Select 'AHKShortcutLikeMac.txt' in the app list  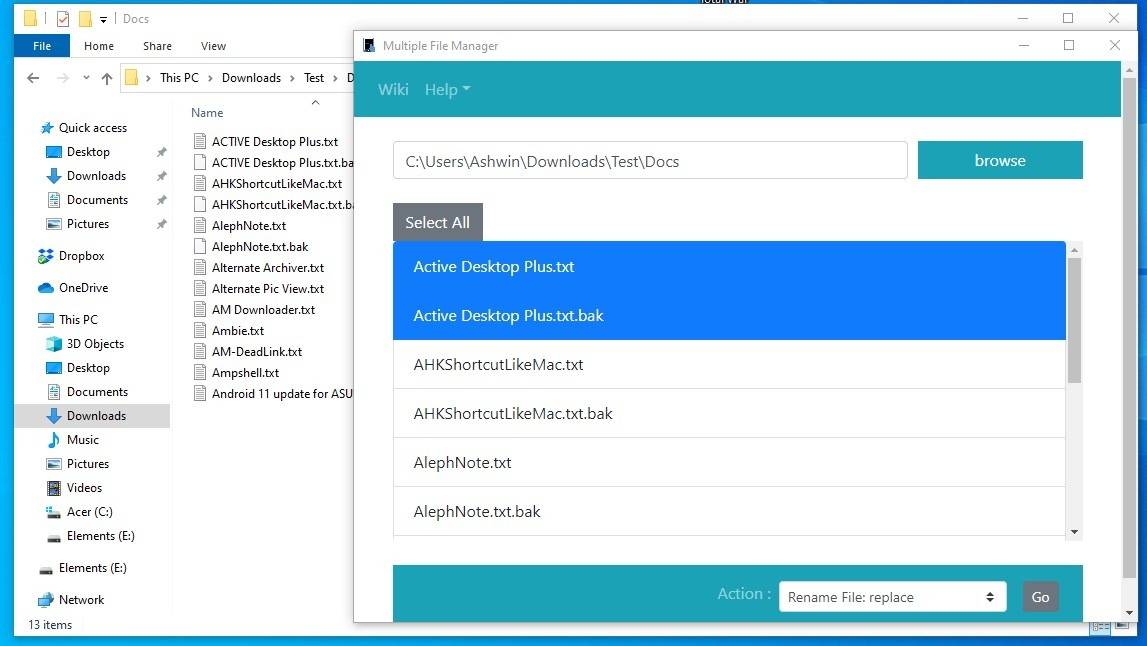[x=729, y=364]
